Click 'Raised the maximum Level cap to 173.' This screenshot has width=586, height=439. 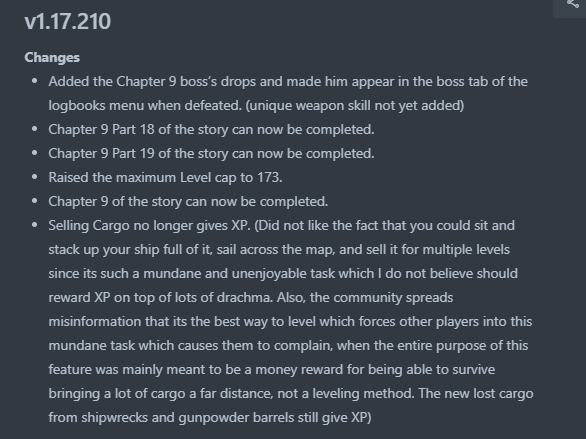(165, 177)
